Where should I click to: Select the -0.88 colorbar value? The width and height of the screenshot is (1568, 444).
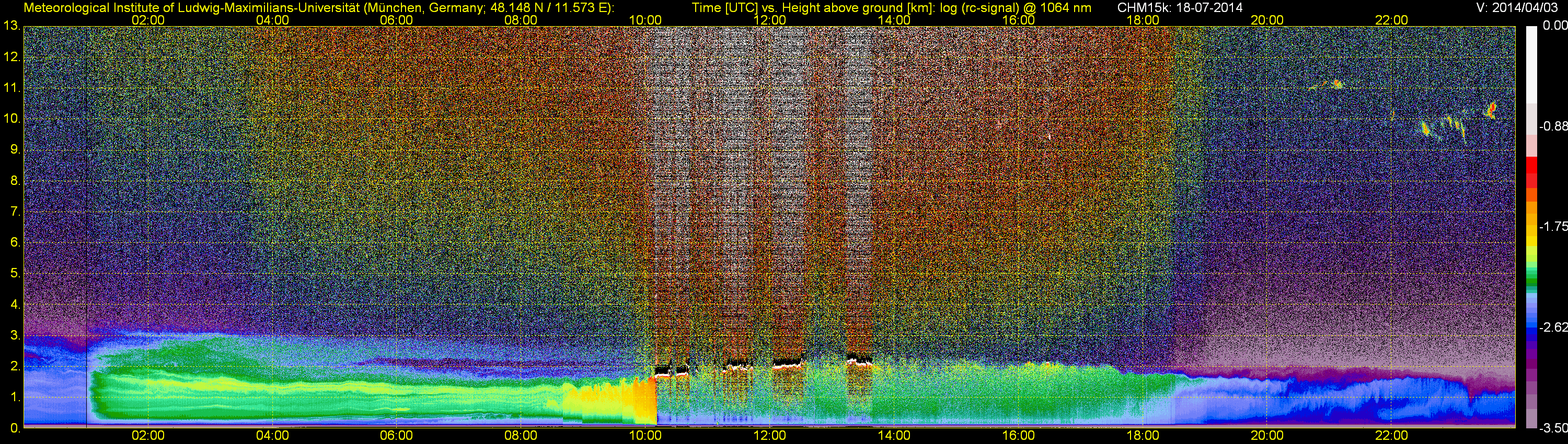[1553, 126]
